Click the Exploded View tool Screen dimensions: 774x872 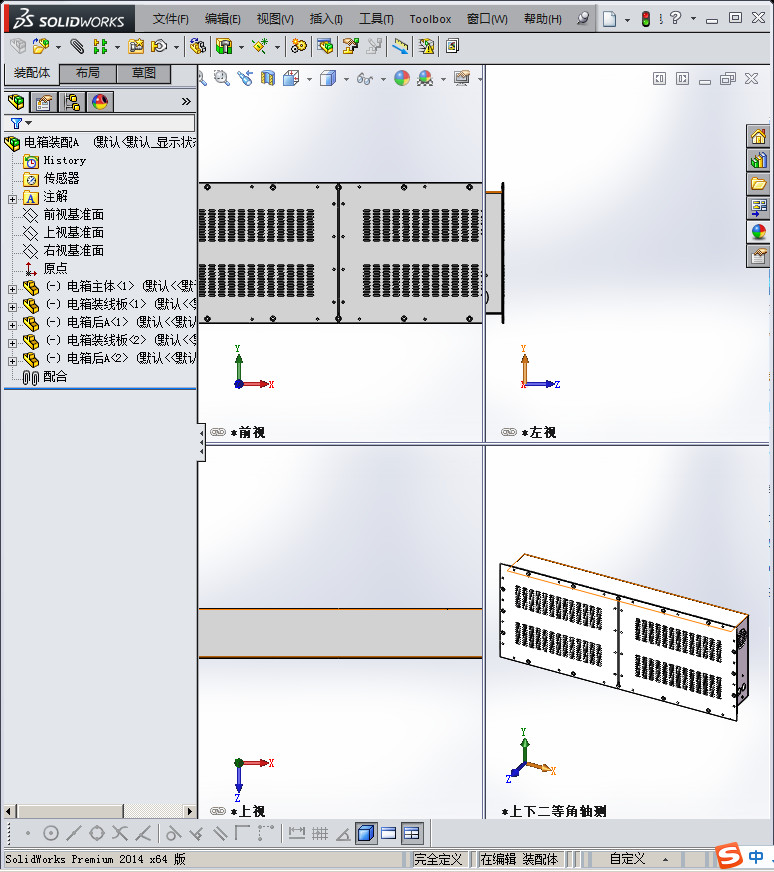[350, 46]
